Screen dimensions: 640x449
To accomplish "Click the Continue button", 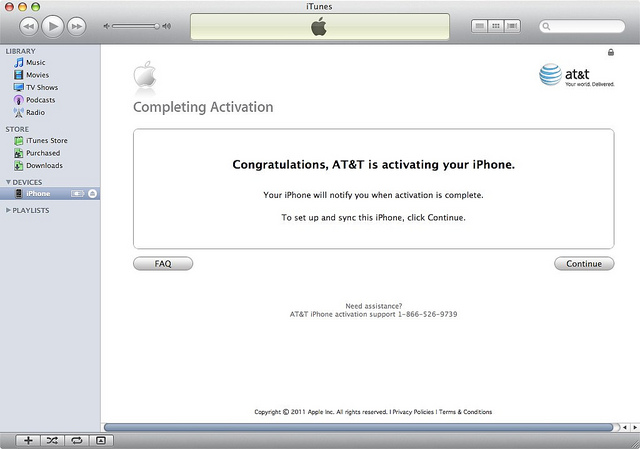I will coord(584,264).
